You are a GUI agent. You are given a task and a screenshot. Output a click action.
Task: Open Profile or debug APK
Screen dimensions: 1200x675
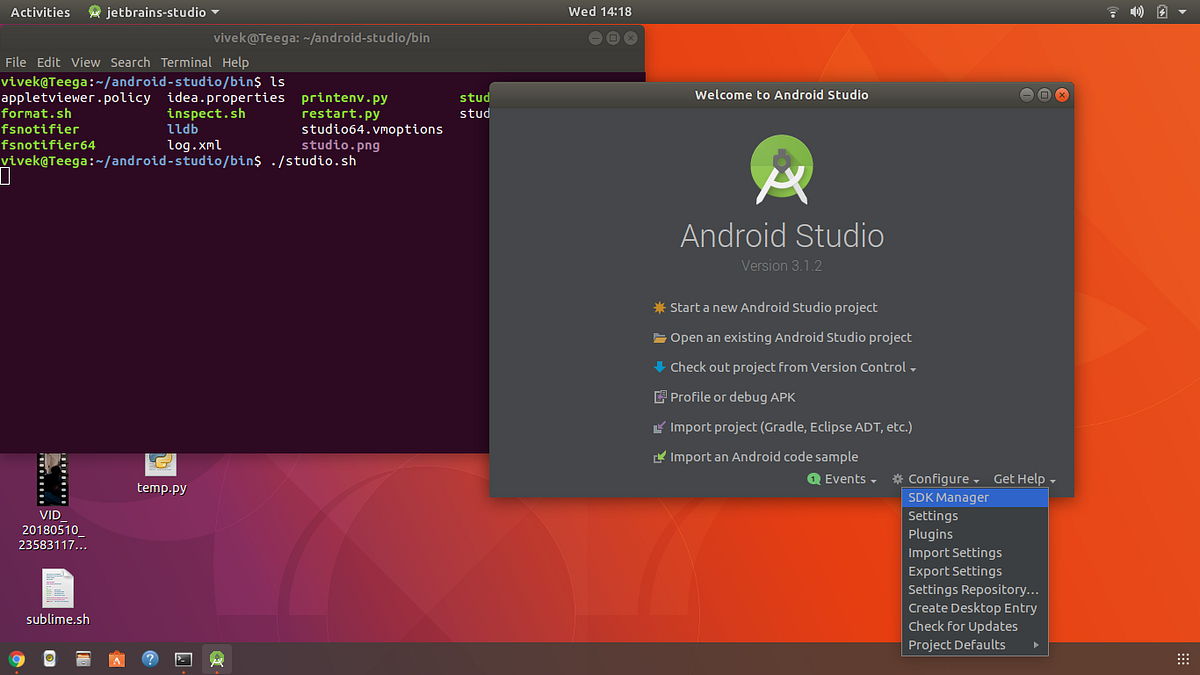point(732,397)
